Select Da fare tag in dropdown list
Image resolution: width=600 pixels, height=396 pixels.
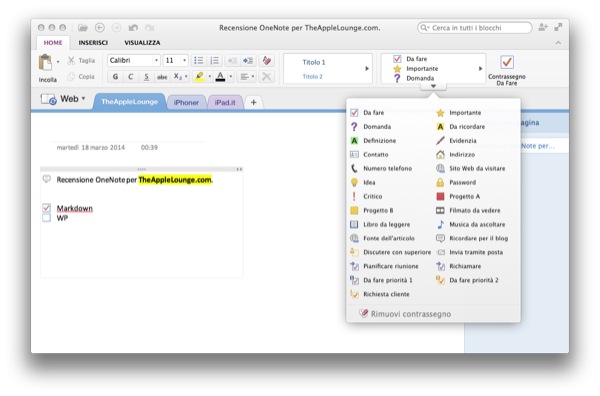tap(367, 112)
